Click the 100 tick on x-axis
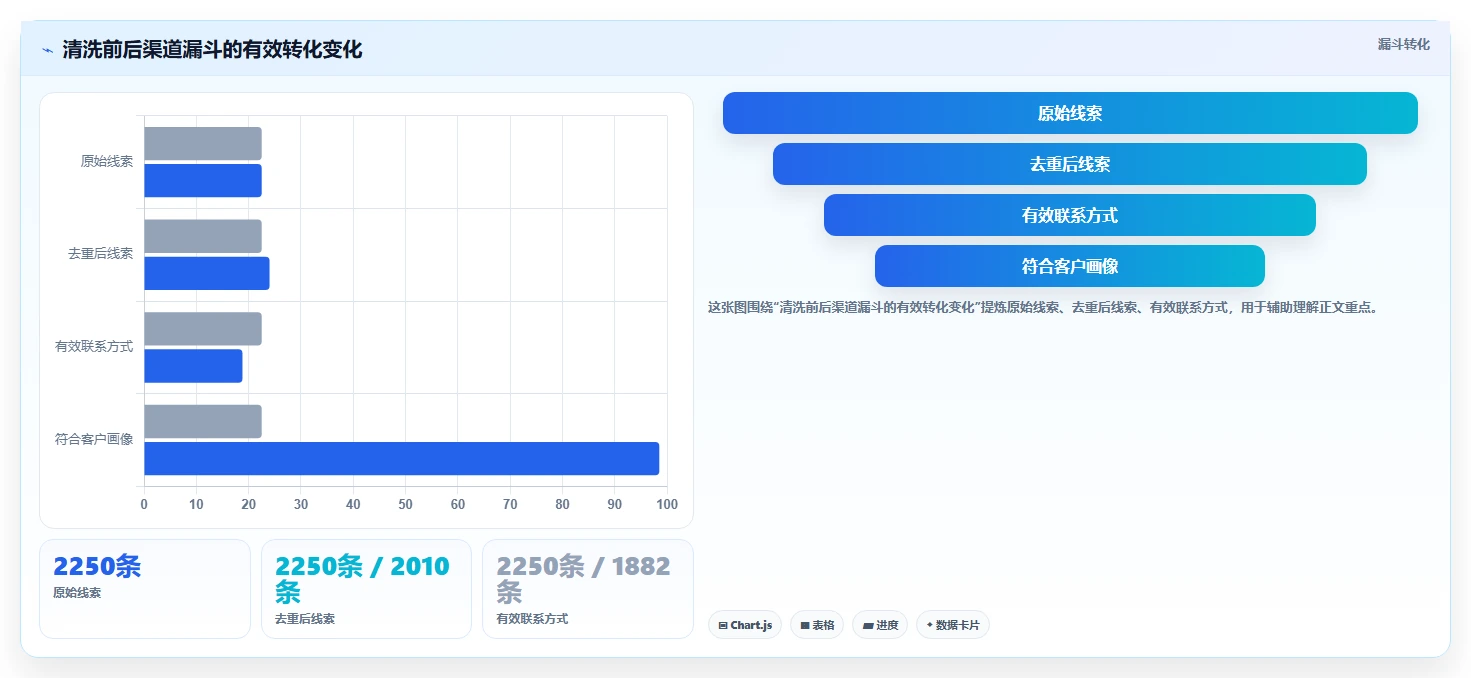The width and height of the screenshot is (1471, 678). coord(666,504)
